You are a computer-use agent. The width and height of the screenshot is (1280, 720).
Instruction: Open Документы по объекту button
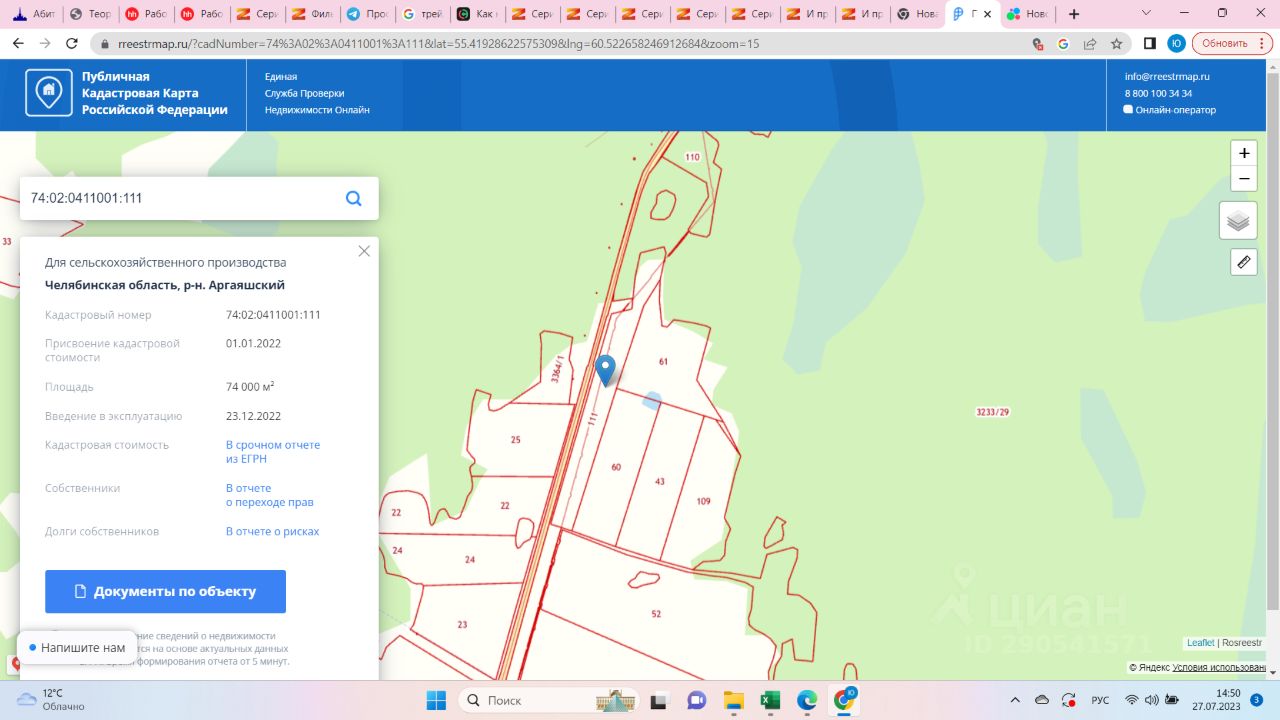click(x=165, y=591)
